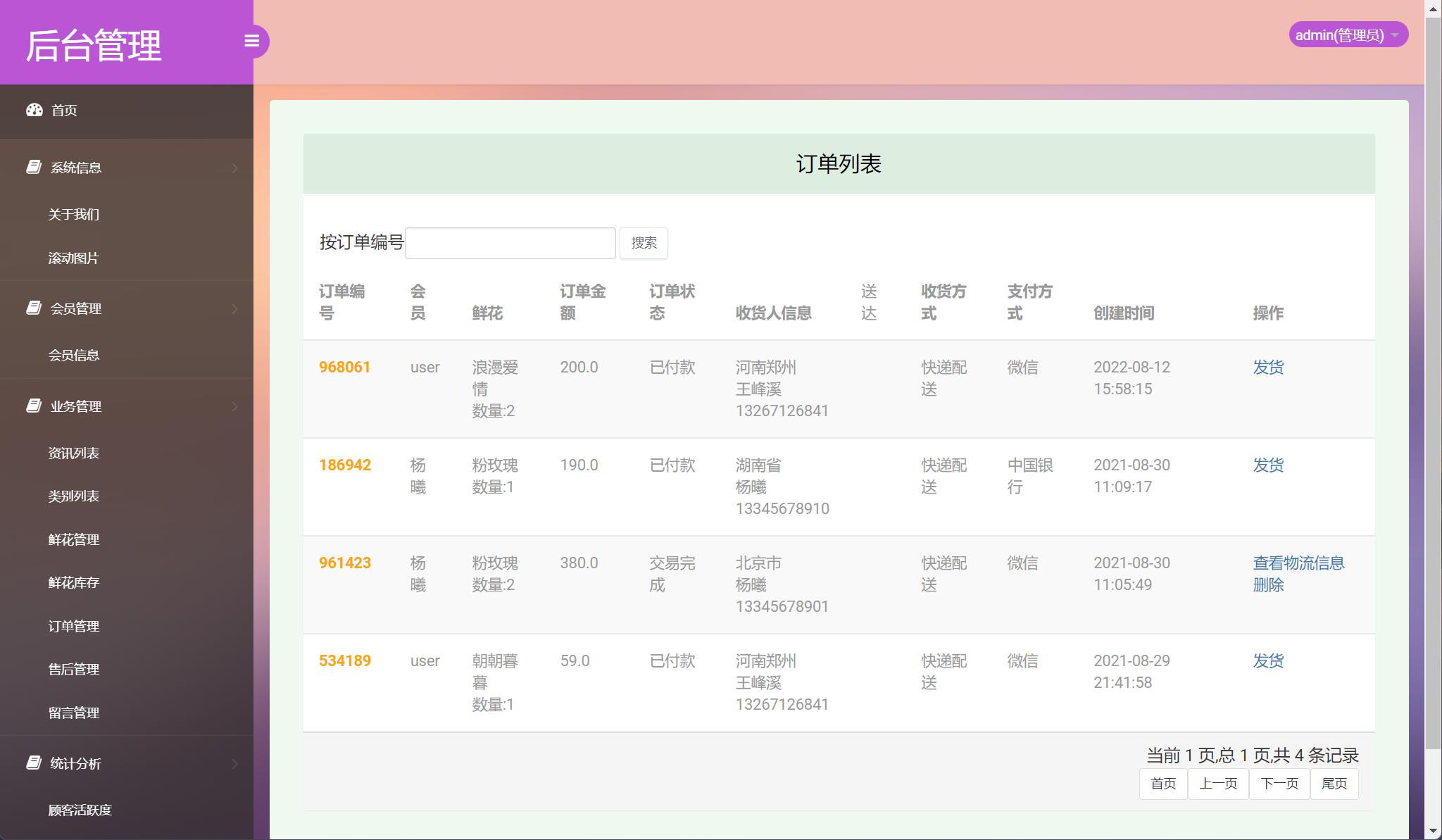This screenshot has width=1442, height=840.
Task: Open 查看物流信息 for order 961423
Action: click(x=1299, y=563)
